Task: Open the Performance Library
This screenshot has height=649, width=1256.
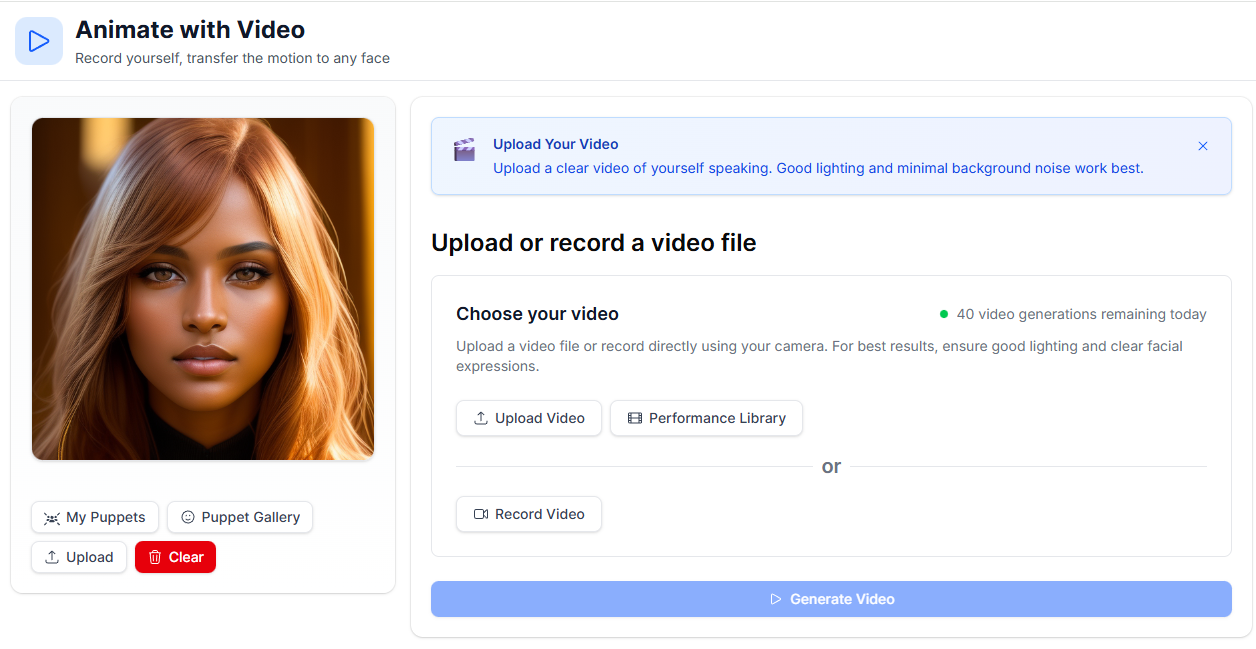Action: point(706,417)
